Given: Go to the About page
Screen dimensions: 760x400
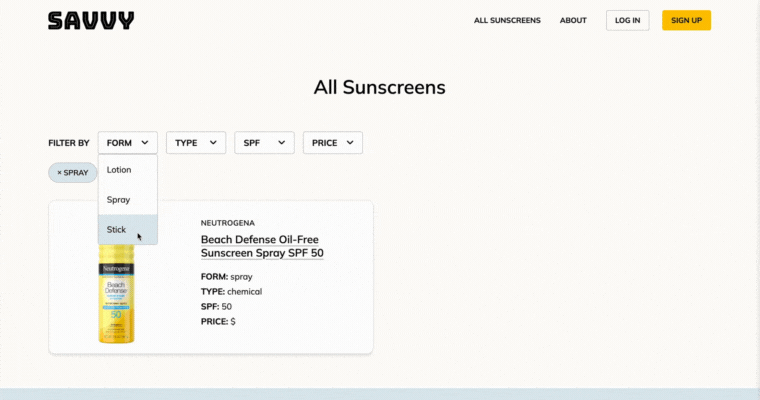Looking at the screenshot, I should (x=573, y=20).
